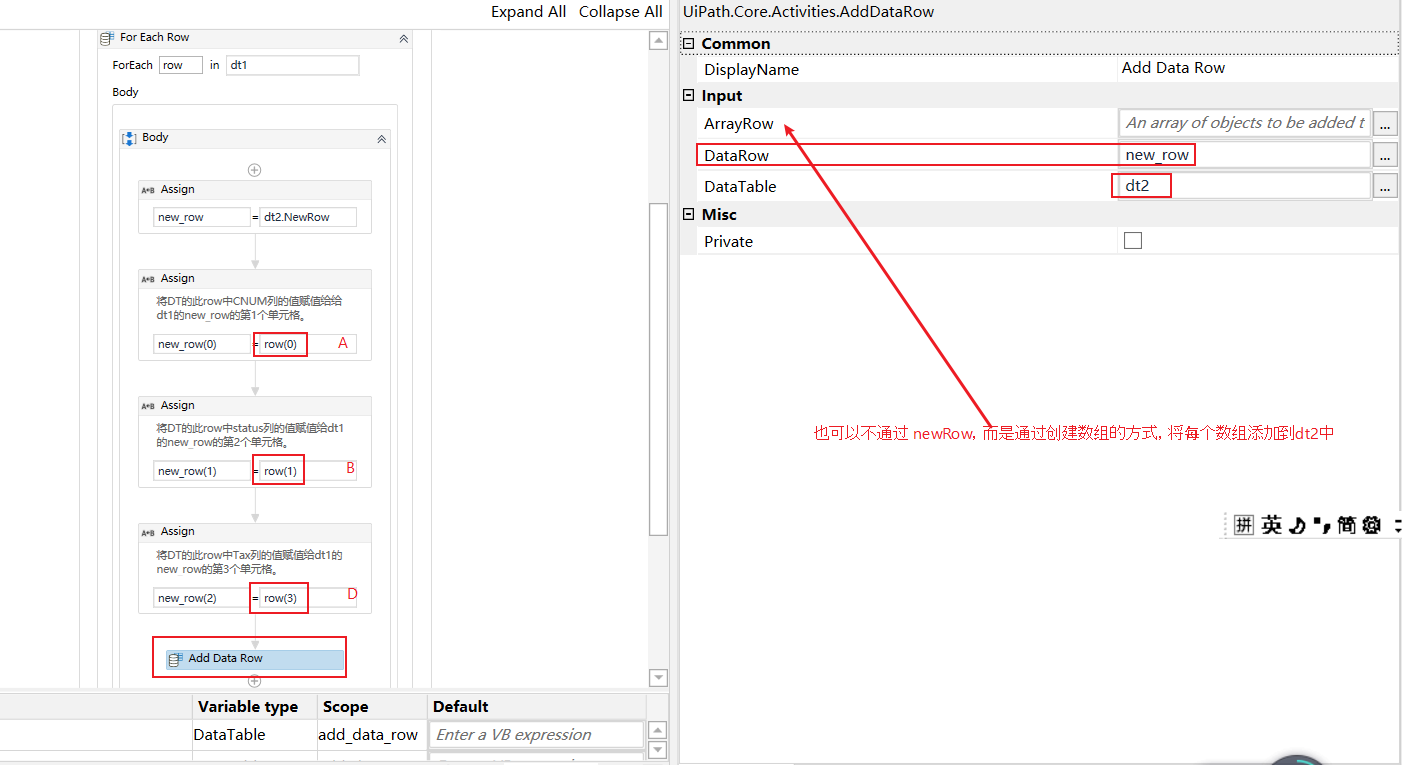
Task: Click the Body sequence header icon
Action: [130, 138]
